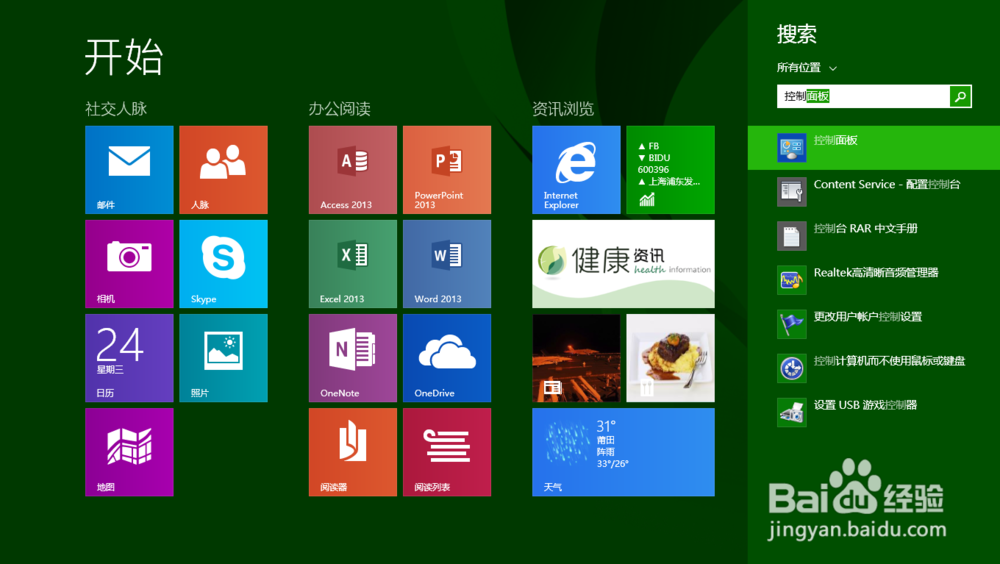This screenshot has width=1000, height=564.
Task: Open the Reading List (阅读列表) tile
Action: tap(447, 452)
